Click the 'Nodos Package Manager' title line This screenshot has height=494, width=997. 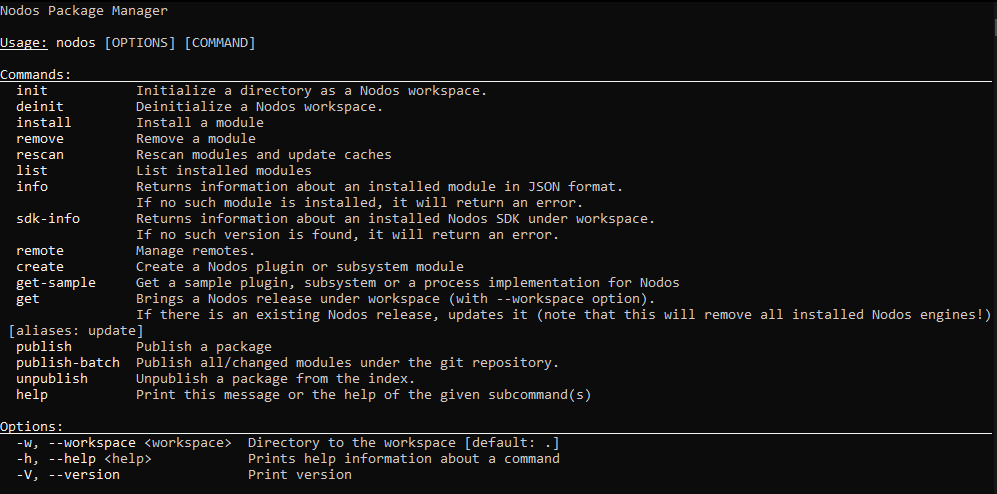point(84,11)
